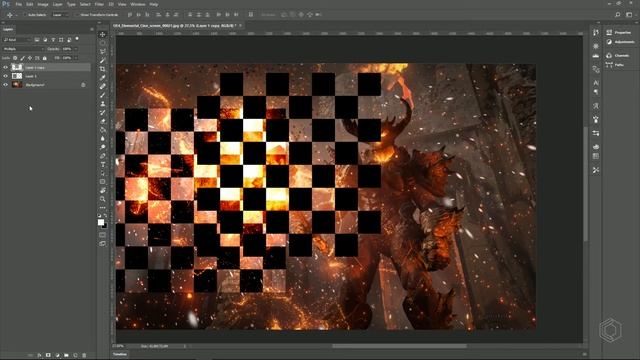Click the foreground color swatch

pos(100,222)
